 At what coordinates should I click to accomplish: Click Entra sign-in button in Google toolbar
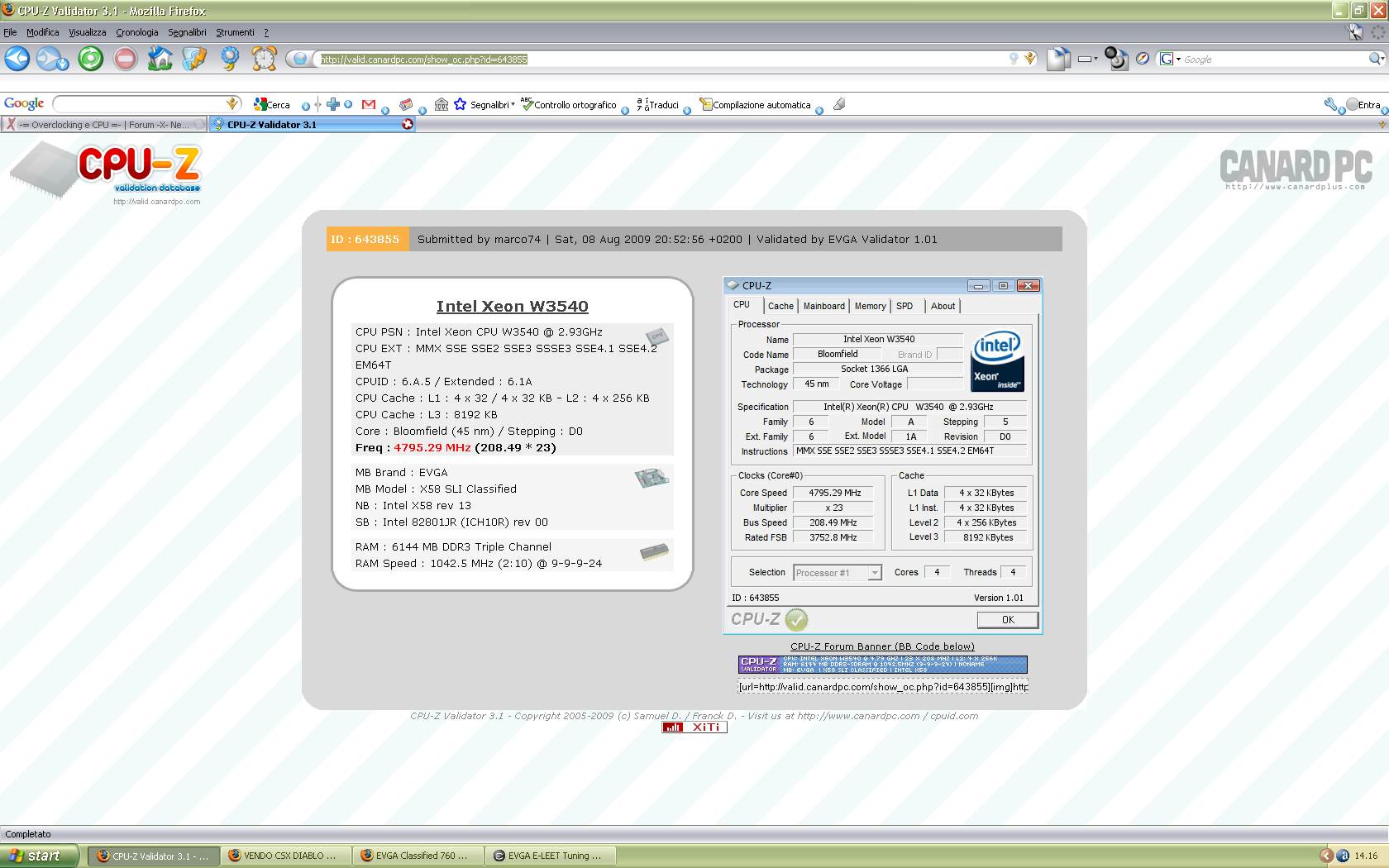1363,104
